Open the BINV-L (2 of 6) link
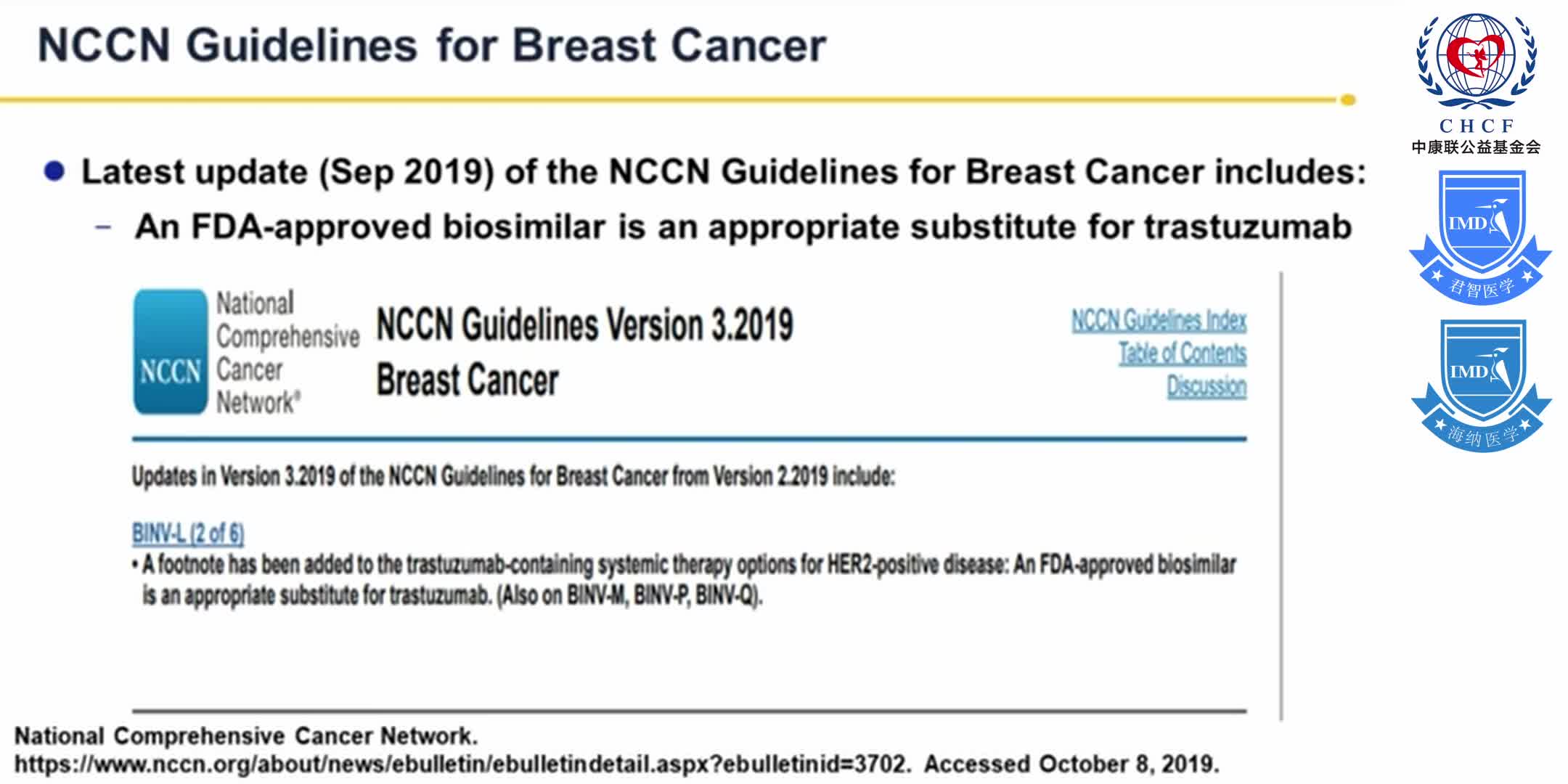This screenshot has height=784, width=1568. tap(188, 534)
